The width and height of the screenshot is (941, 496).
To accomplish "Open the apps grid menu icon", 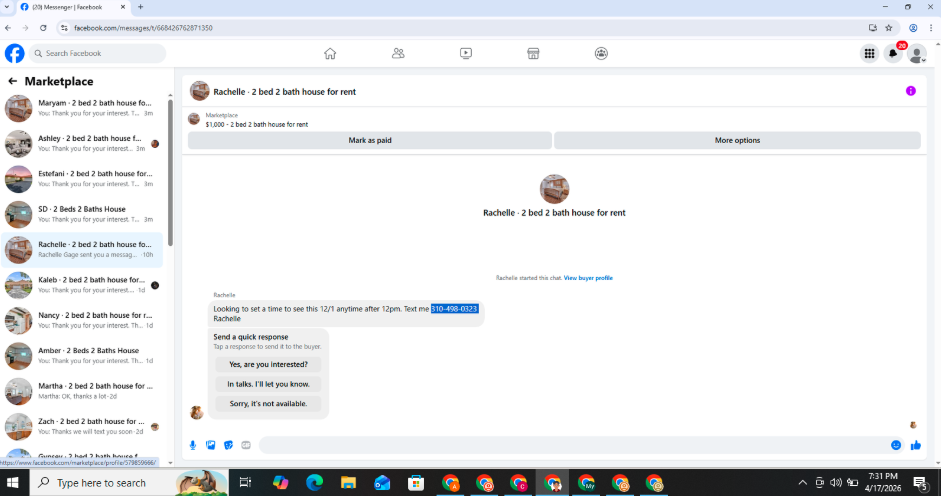I will pos(869,53).
